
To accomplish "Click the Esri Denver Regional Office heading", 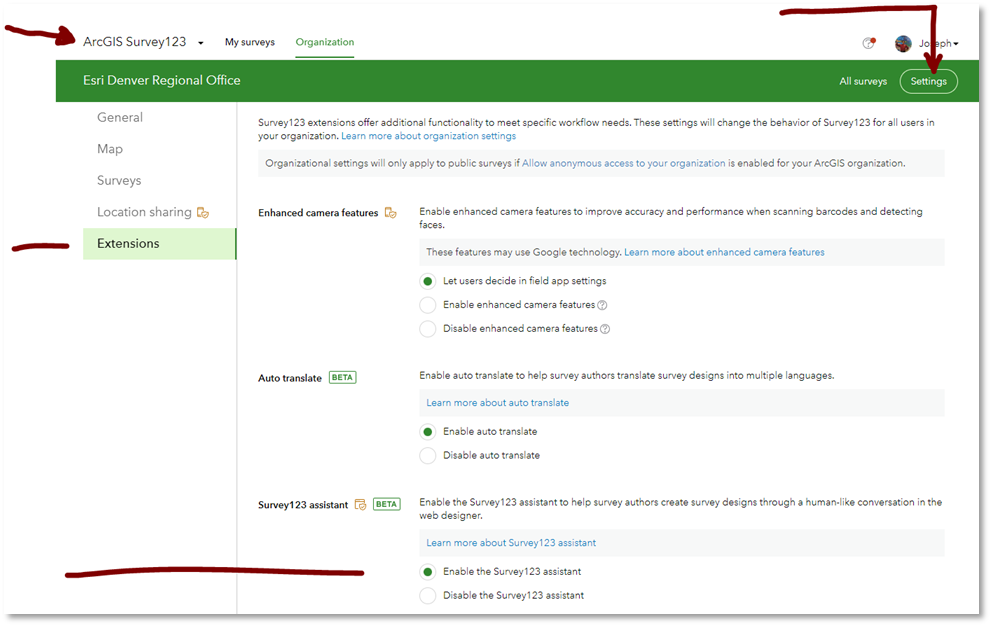I will click(x=161, y=80).
